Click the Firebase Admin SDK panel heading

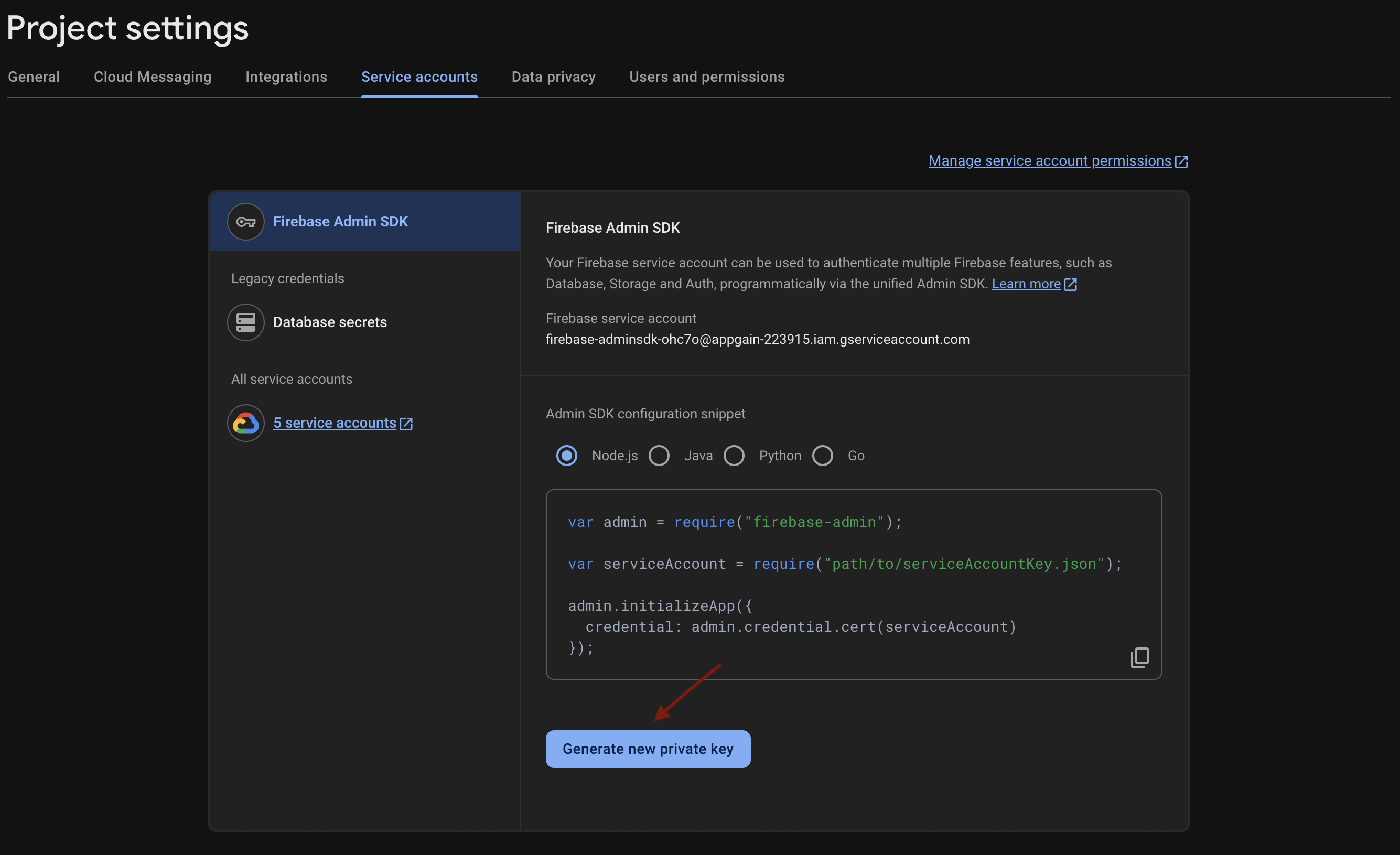click(x=612, y=228)
